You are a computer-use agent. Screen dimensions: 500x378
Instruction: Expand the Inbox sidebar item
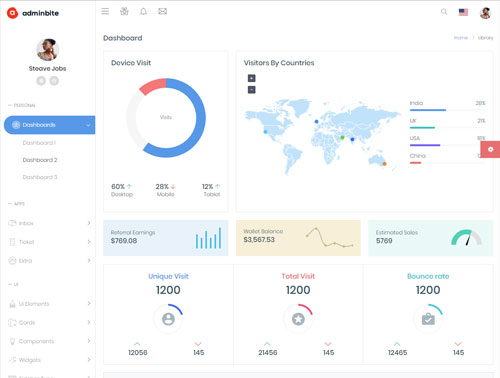(x=49, y=223)
